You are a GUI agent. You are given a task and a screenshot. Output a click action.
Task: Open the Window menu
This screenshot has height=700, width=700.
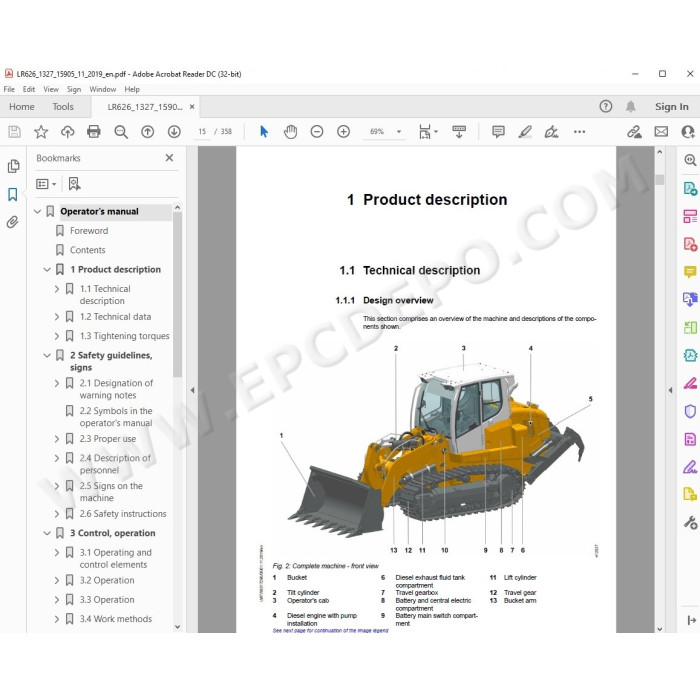click(103, 89)
